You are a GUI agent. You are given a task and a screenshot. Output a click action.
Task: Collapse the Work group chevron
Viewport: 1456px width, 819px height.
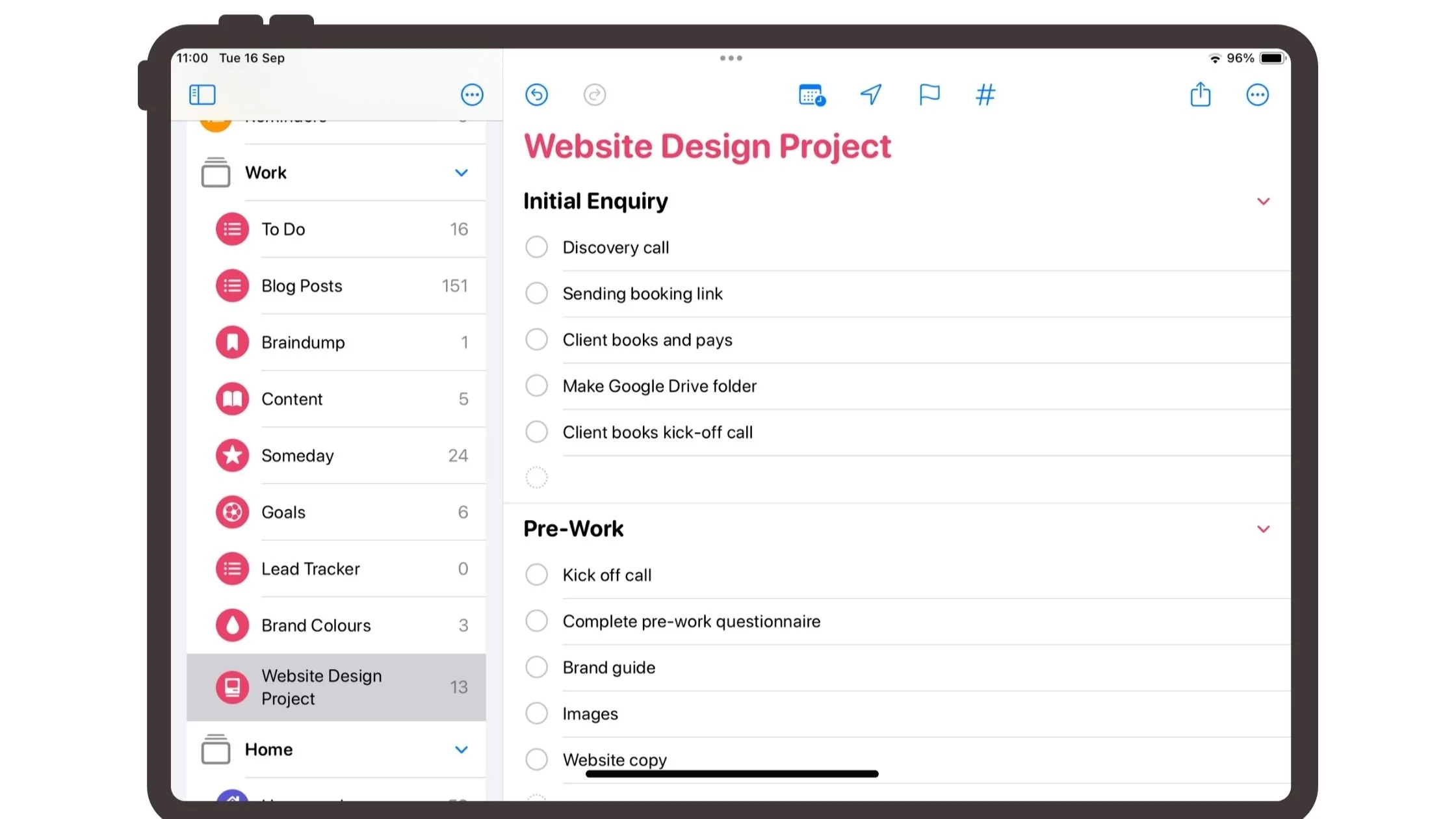(x=461, y=173)
